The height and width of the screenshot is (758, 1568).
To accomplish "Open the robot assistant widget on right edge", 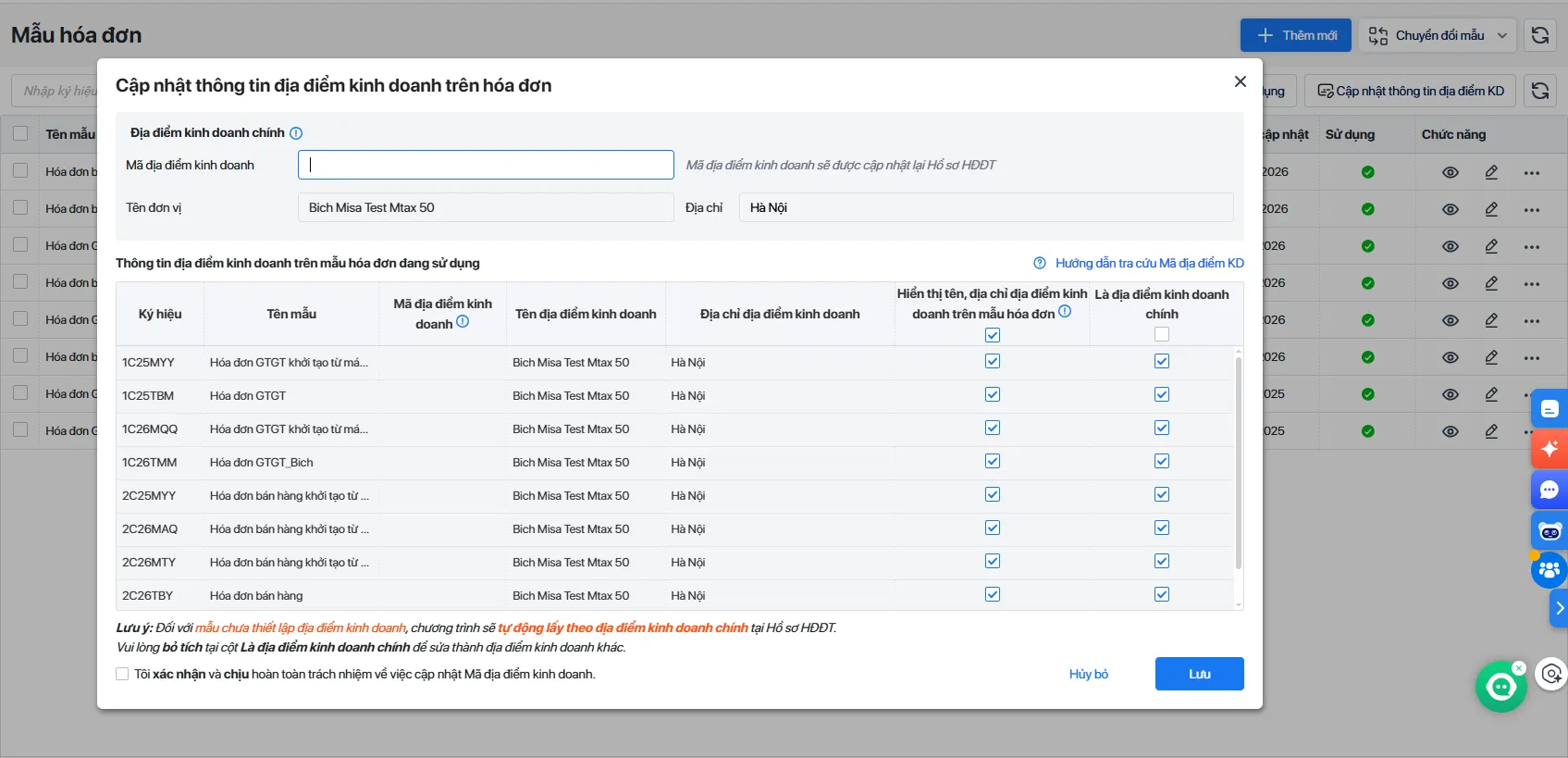I will coord(1549,530).
